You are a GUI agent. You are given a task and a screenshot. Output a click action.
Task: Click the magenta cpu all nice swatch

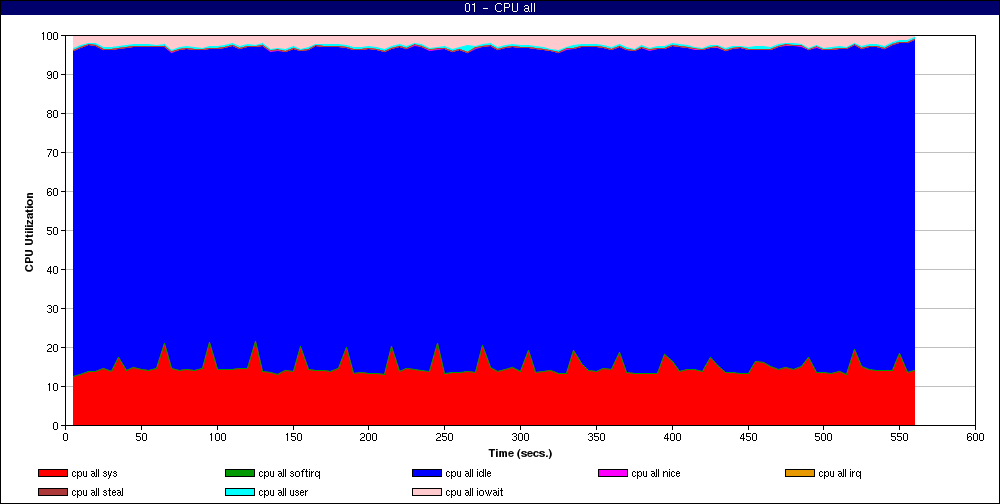tap(613, 473)
